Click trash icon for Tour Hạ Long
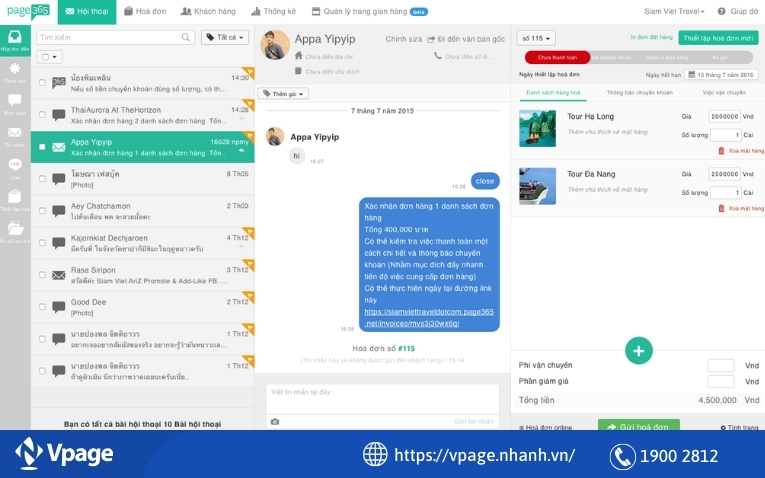This screenshot has width=765, height=478. (721, 151)
